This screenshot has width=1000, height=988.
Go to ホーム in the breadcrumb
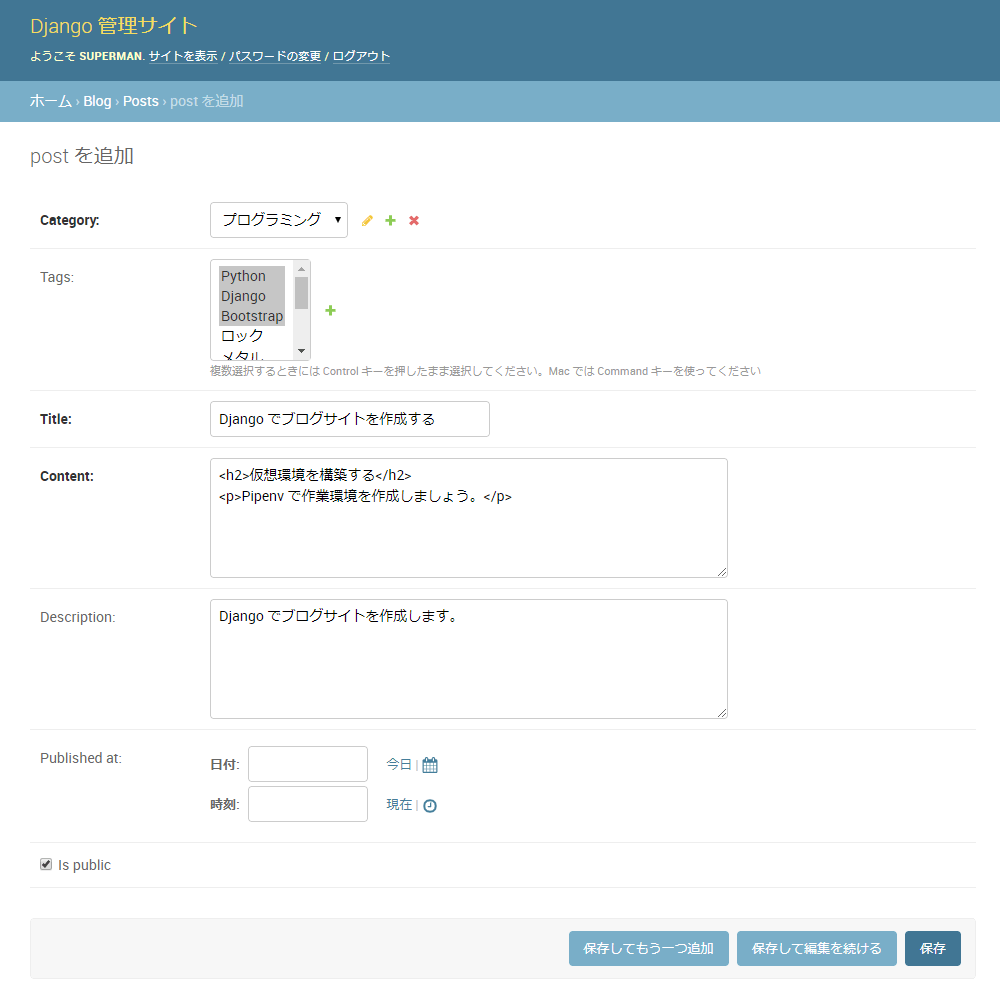click(x=50, y=101)
